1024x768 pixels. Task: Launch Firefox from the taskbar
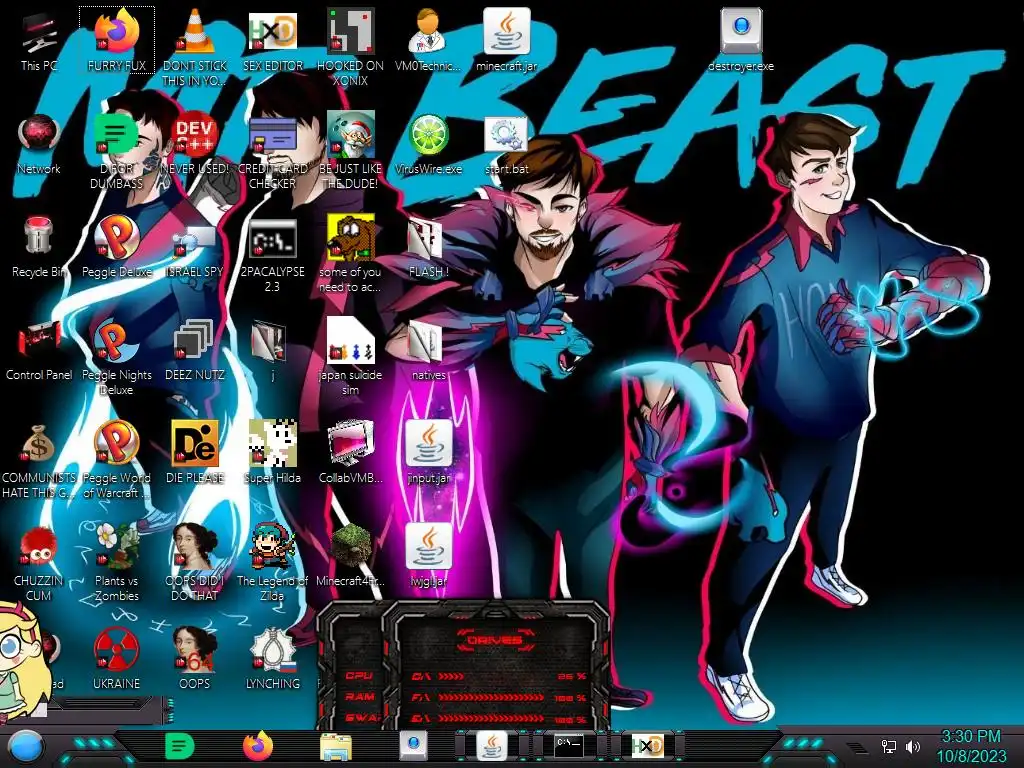point(258,746)
